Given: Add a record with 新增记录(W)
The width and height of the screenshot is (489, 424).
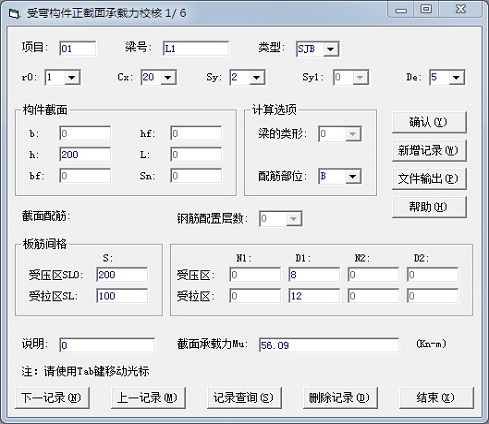Looking at the screenshot, I should coord(429,151).
